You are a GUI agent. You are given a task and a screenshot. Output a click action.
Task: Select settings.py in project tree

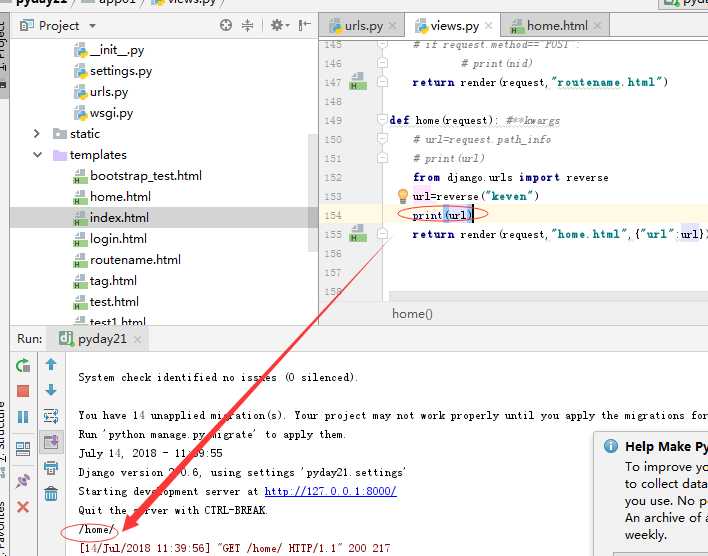[x=113, y=70]
